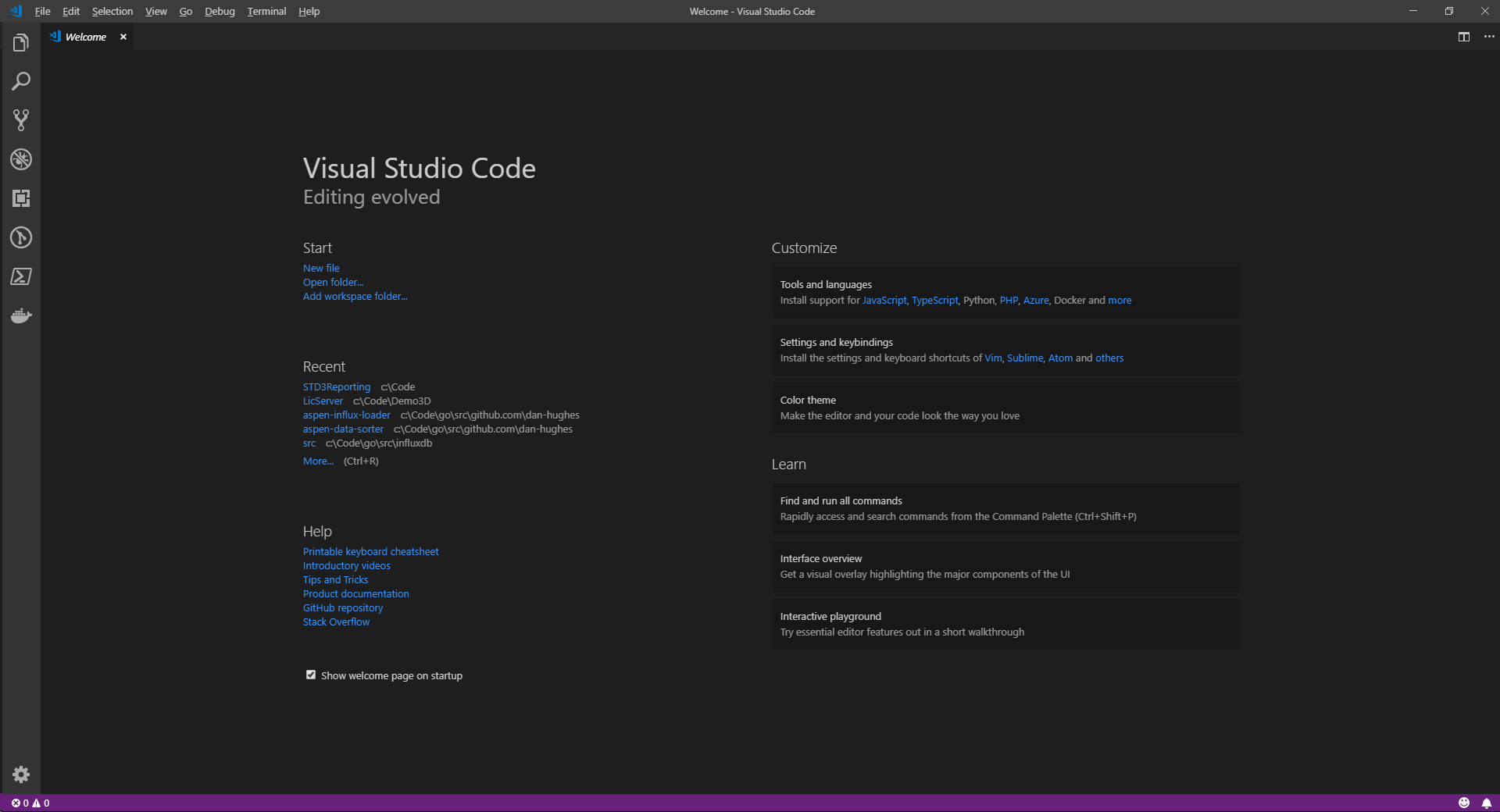Open the Search sidebar icon
1500x812 pixels.
(x=20, y=81)
